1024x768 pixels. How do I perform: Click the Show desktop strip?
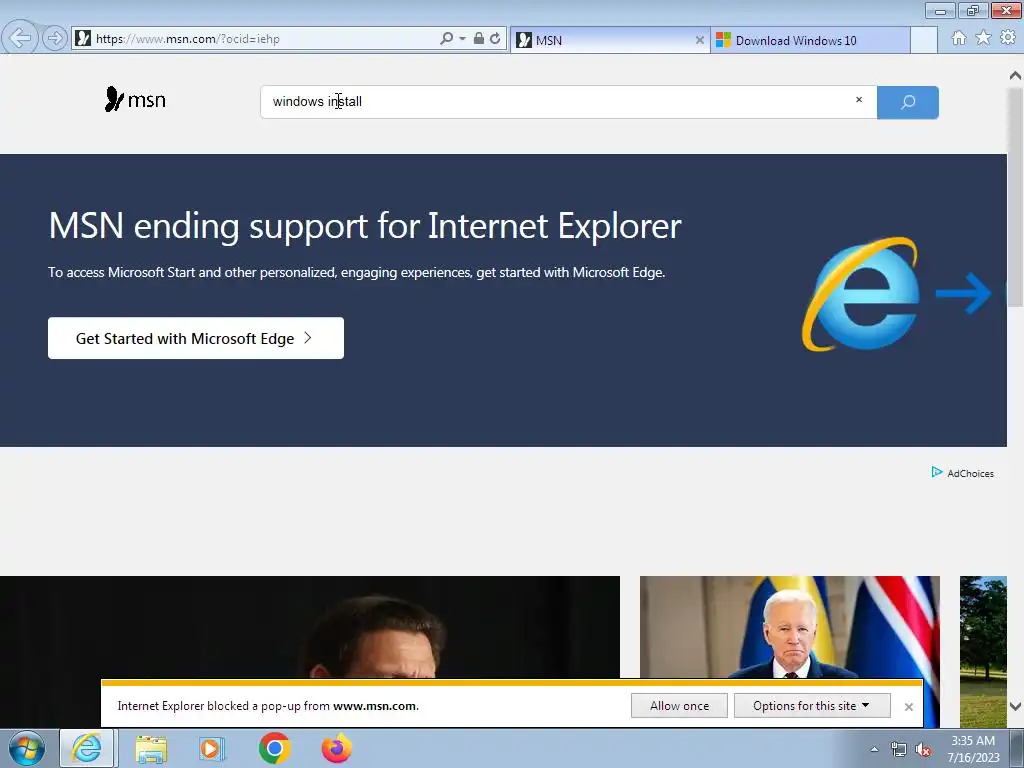point(1017,748)
